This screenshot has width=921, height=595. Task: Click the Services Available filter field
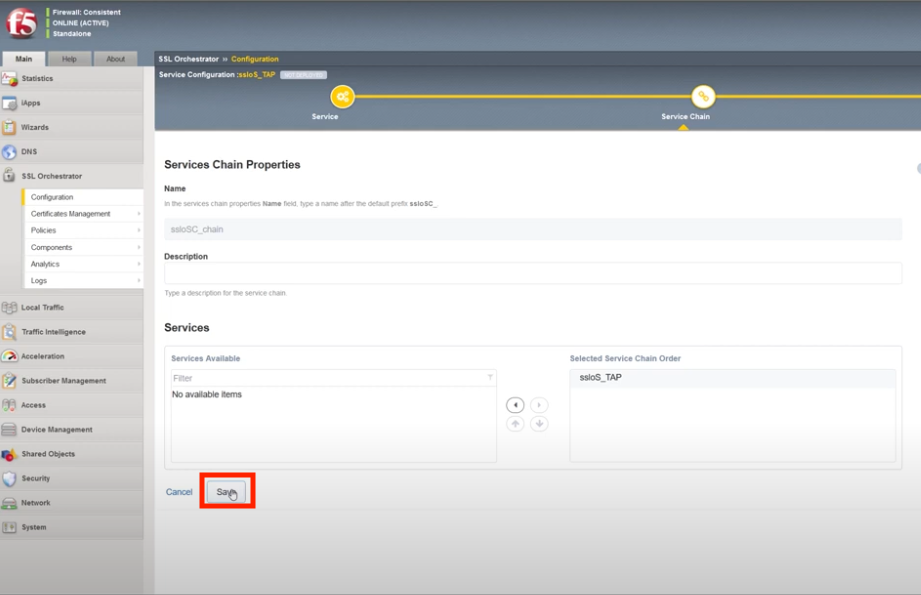(x=333, y=378)
